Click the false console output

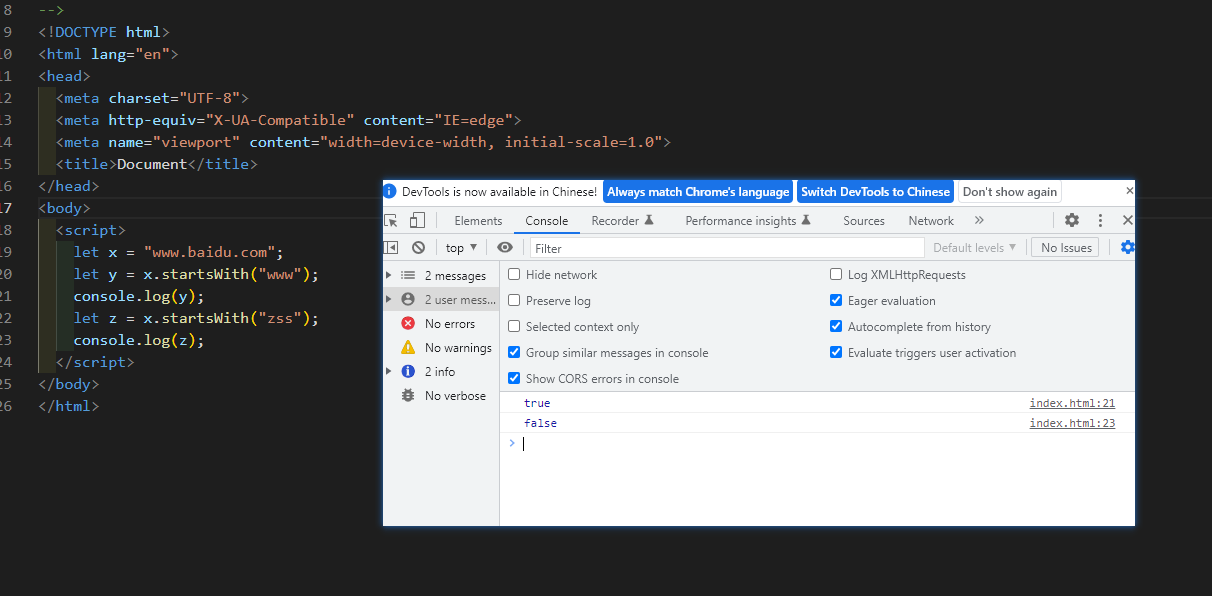tap(540, 423)
